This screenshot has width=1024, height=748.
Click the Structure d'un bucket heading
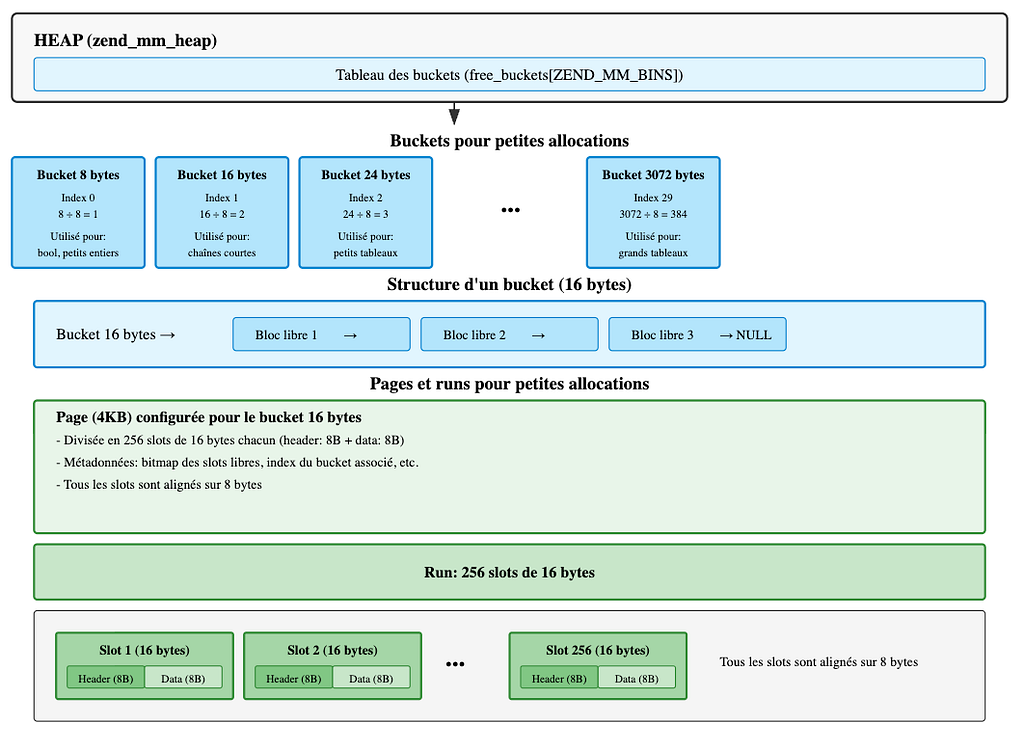(x=509, y=284)
